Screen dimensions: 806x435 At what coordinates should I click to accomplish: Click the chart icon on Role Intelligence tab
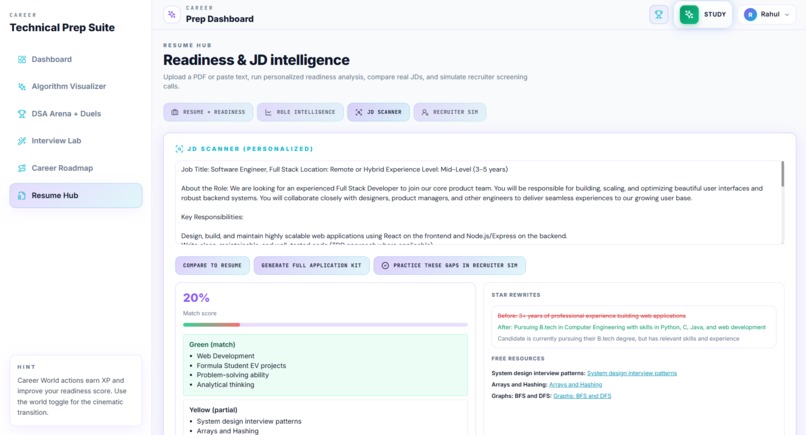(268, 112)
